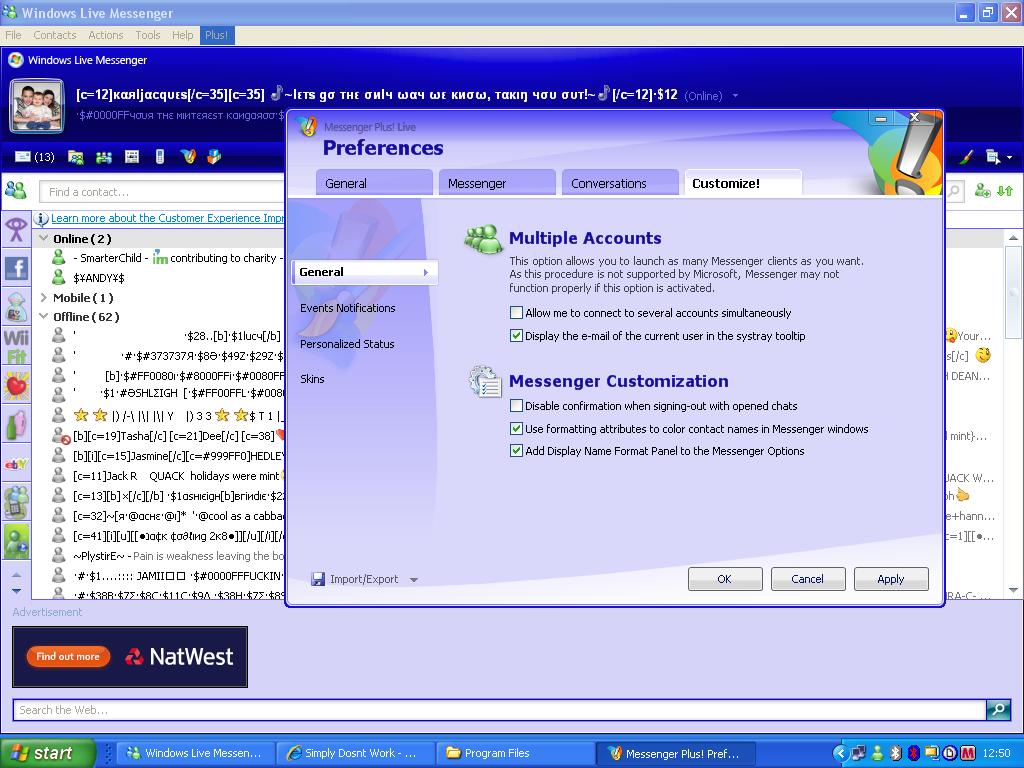1024x768 pixels.
Task: Open the Wii Fit sidebar tab
Action: coord(16,346)
